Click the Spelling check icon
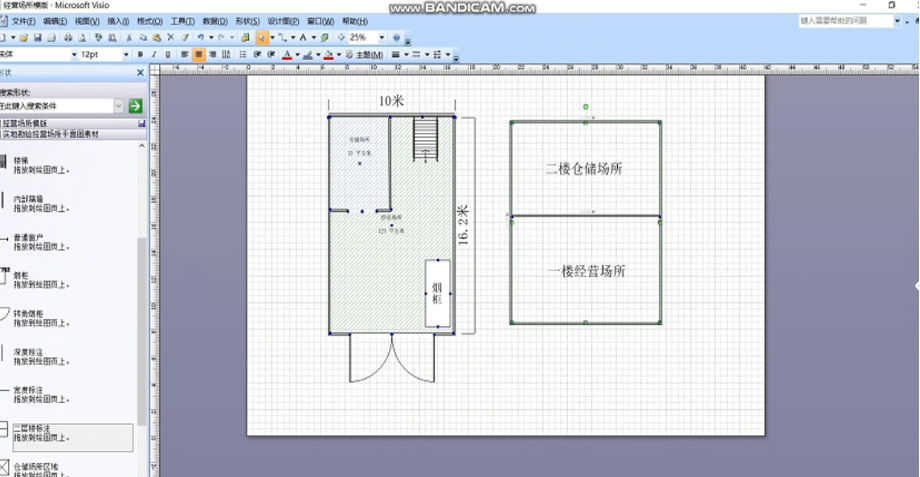This screenshot has width=920, height=477. tap(98, 38)
